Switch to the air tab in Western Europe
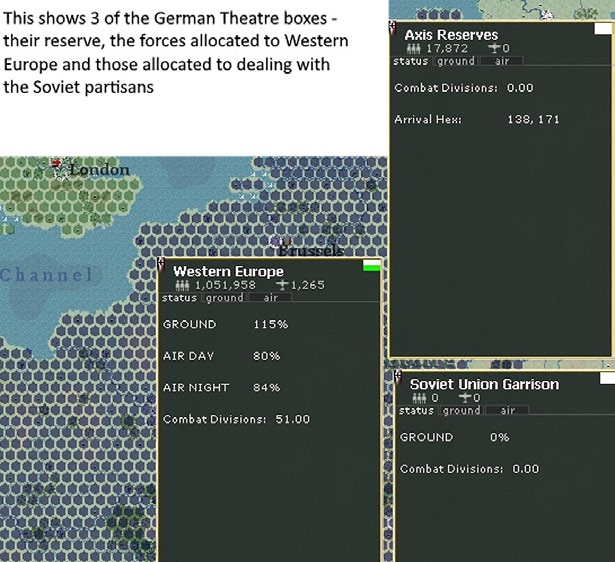The image size is (615, 562). pos(269,297)
